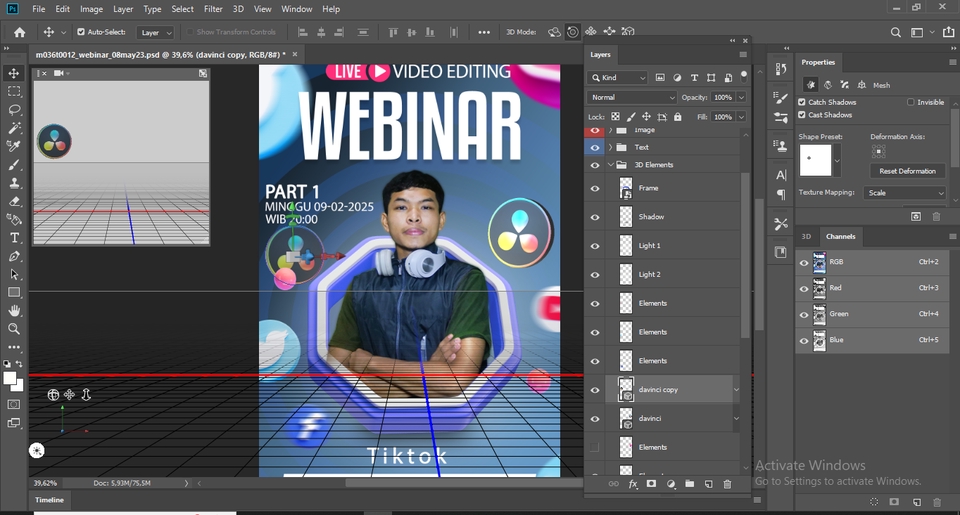This screenshot has width=960, height=515.
Task: Filter layers by type layers icon
Action: (x=694, y=78)
